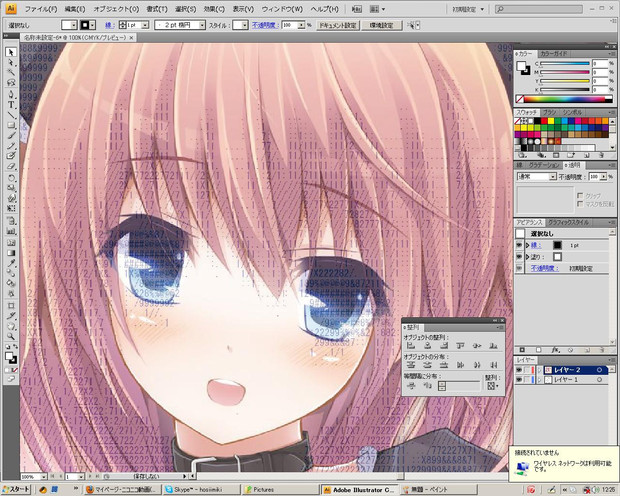Viewport: 620px width, 496px height.
Task: Select the Rectangle tool
Action: (11, 125)
